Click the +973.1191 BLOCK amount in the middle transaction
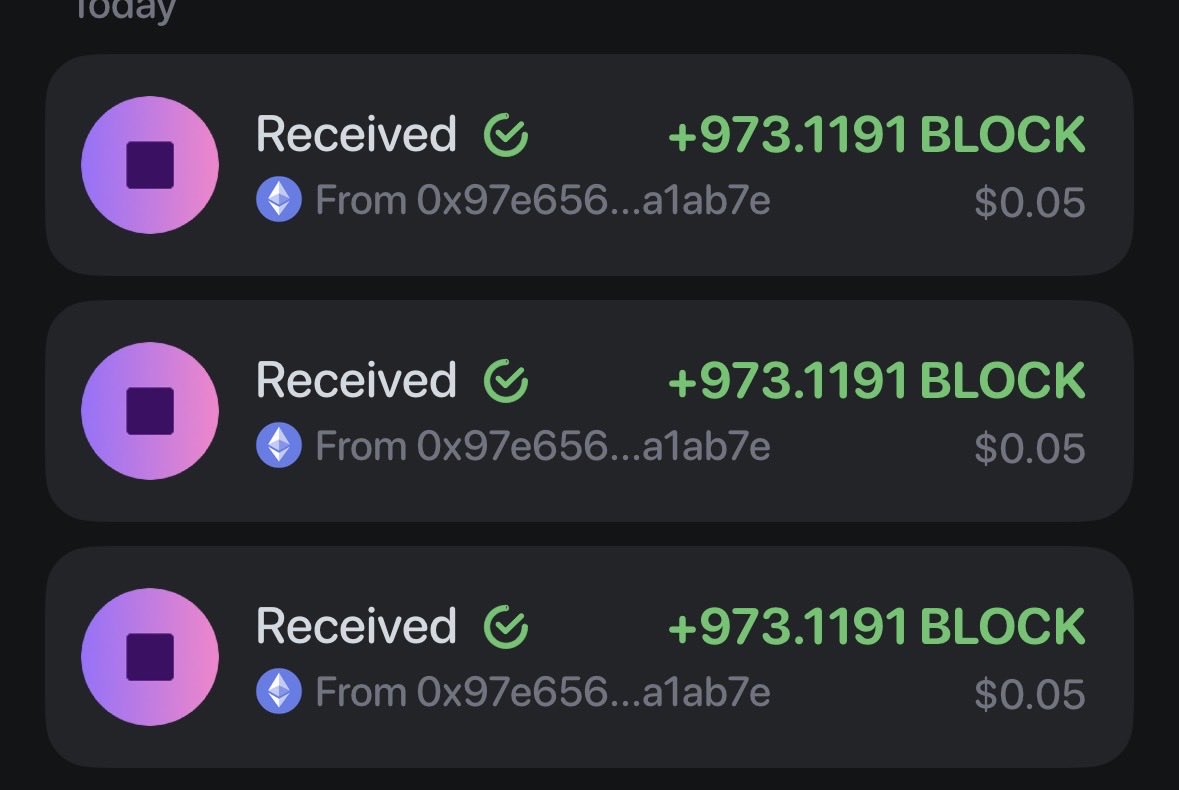 (x=876, y=381)
